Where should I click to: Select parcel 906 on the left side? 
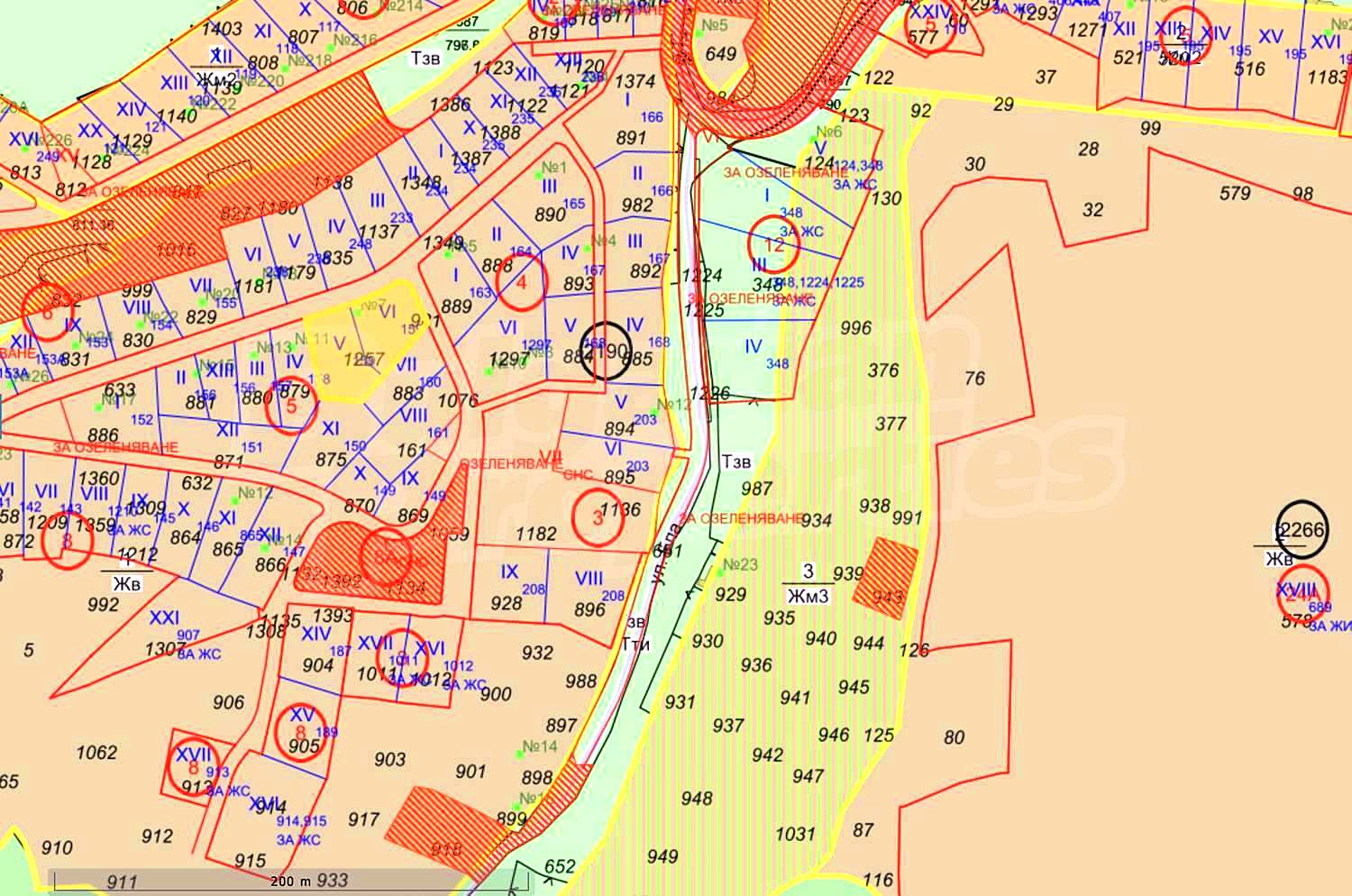[x=228, y=702]
